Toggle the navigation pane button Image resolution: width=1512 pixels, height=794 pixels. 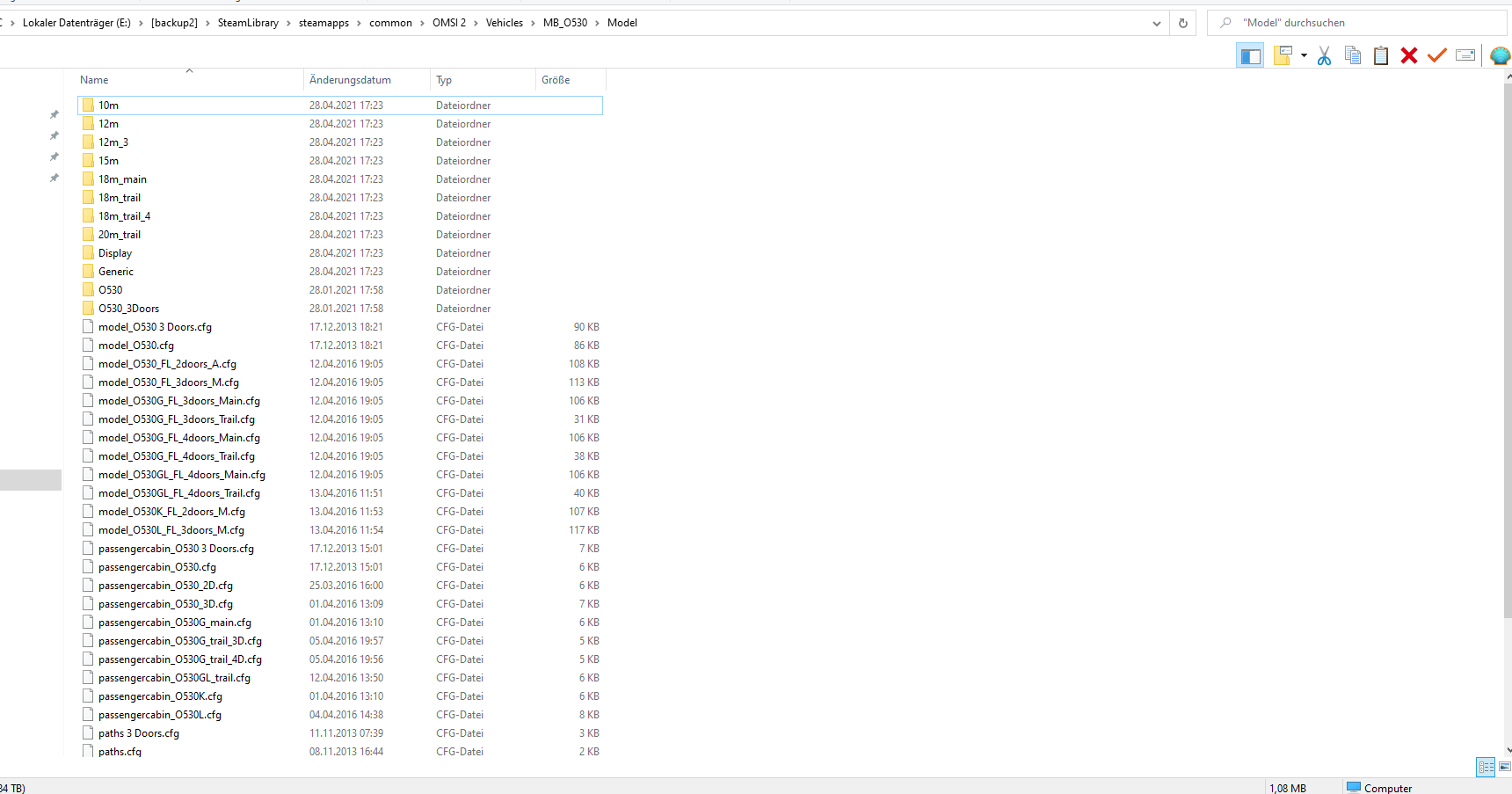click(x=1249, y=56)
